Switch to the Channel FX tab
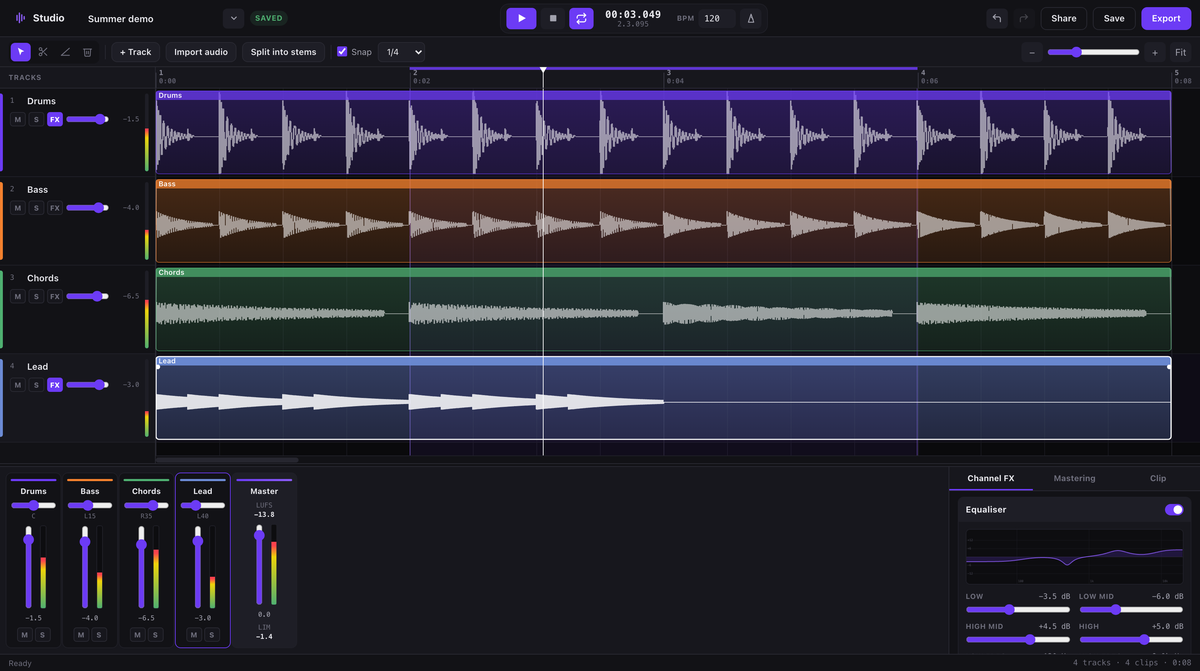This screenshot has width=1200, height=671. (991, 478)
